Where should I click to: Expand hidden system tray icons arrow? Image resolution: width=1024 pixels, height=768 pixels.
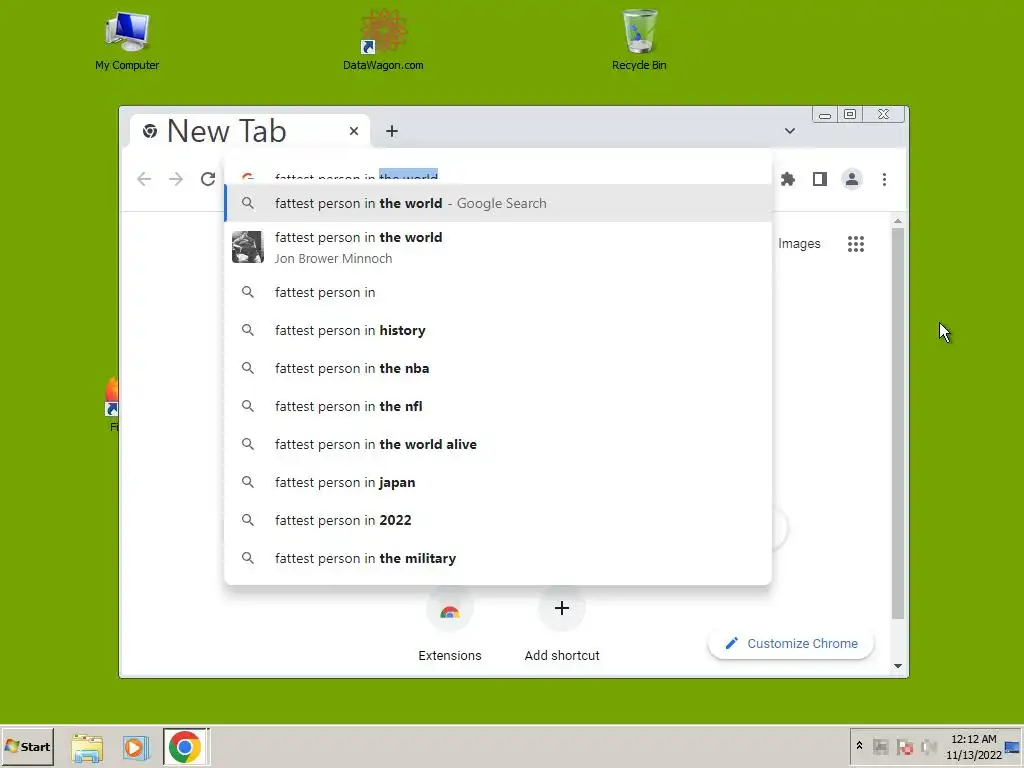859,746
